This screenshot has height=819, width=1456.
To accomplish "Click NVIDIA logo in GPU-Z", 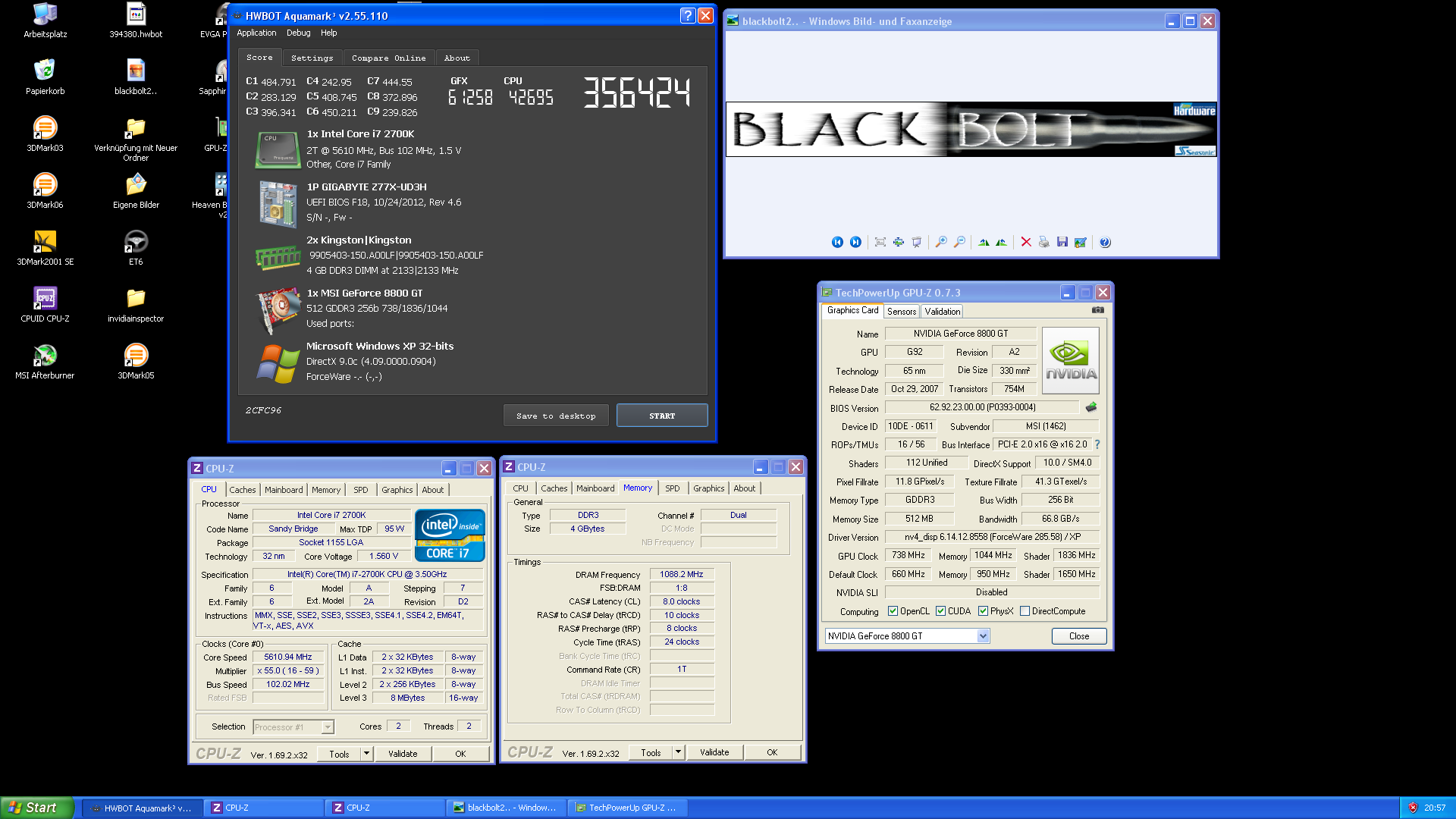I will 1071,360.
